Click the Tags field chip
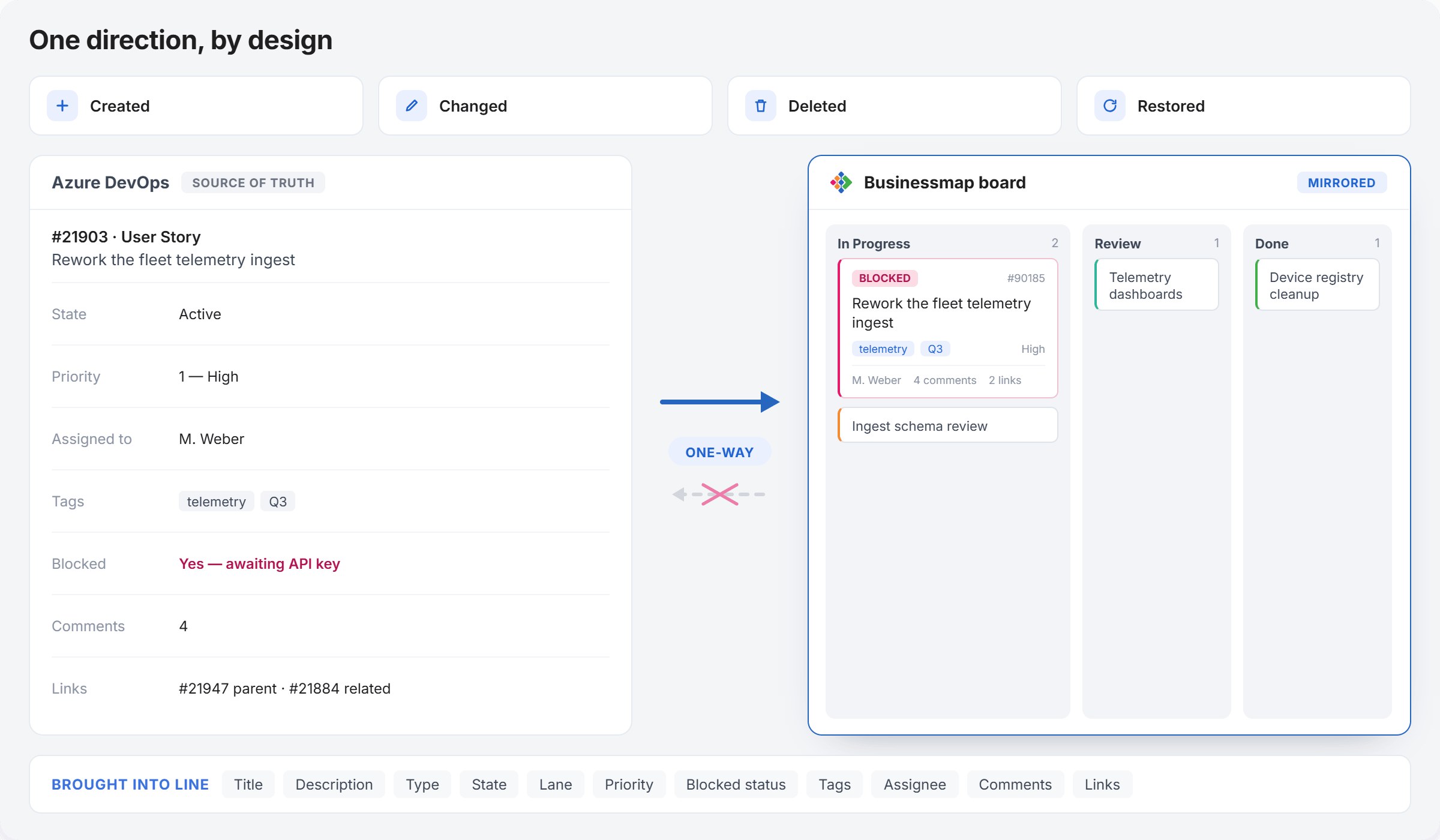Screen dimensions: 1440x840 pos(835,785)
